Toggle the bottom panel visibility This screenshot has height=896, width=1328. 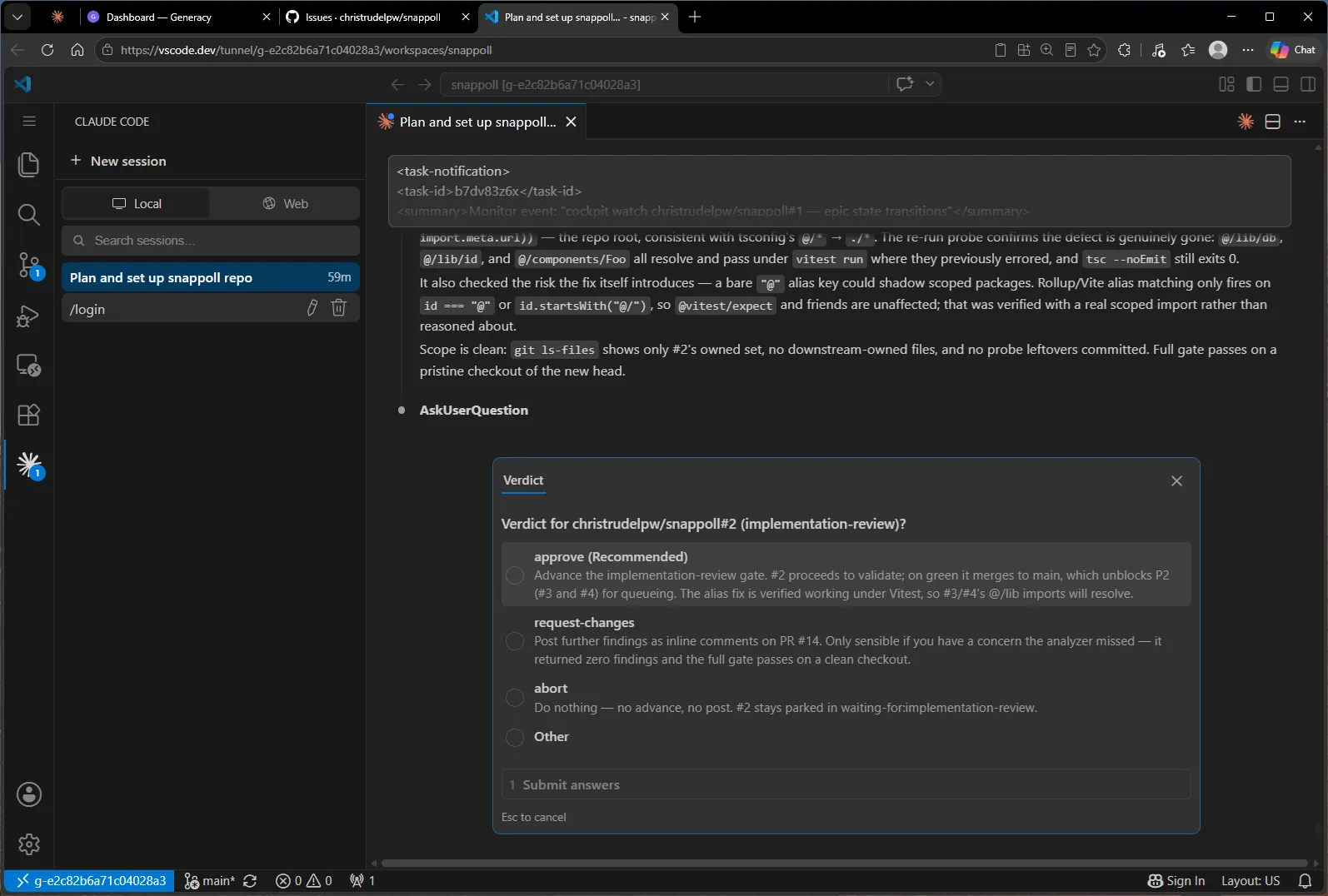pos(1281,84)
